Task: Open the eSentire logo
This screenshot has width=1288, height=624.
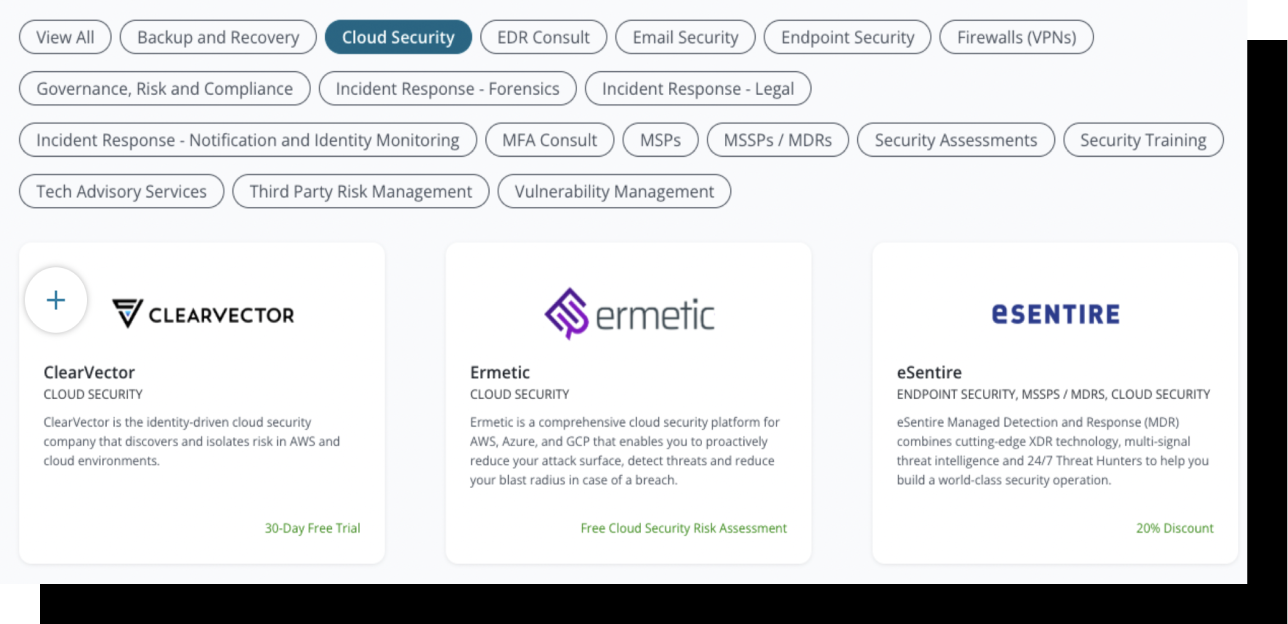Action: [1055, 314]
